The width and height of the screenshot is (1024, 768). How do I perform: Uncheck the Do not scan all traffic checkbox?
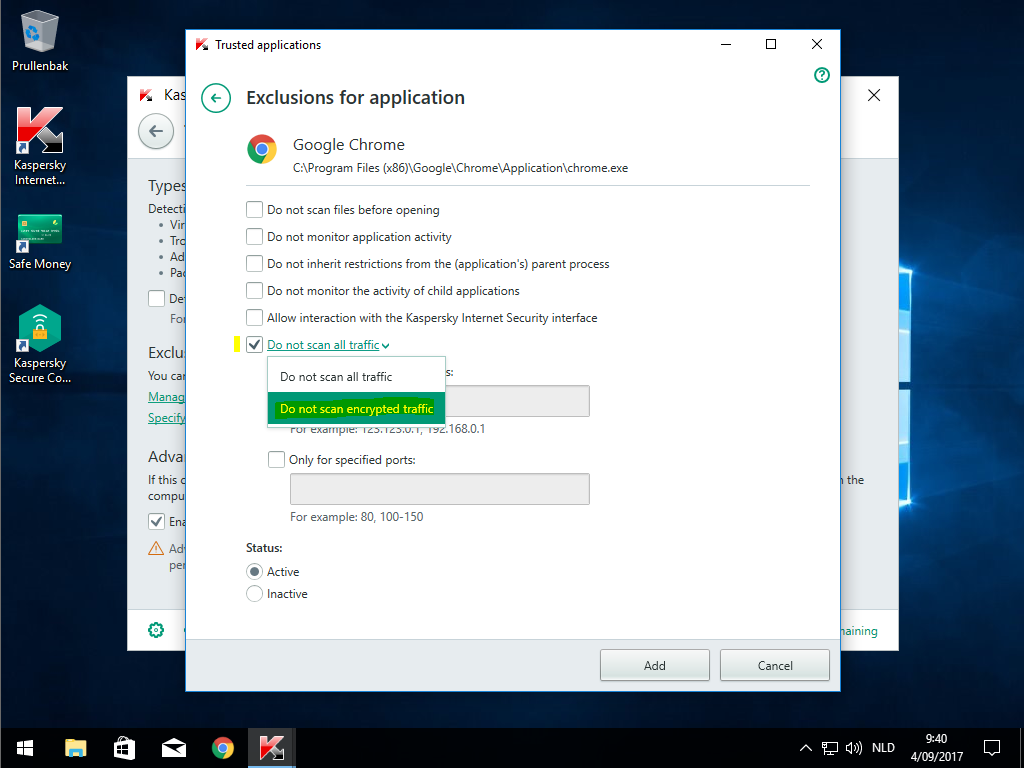(255, 344)
